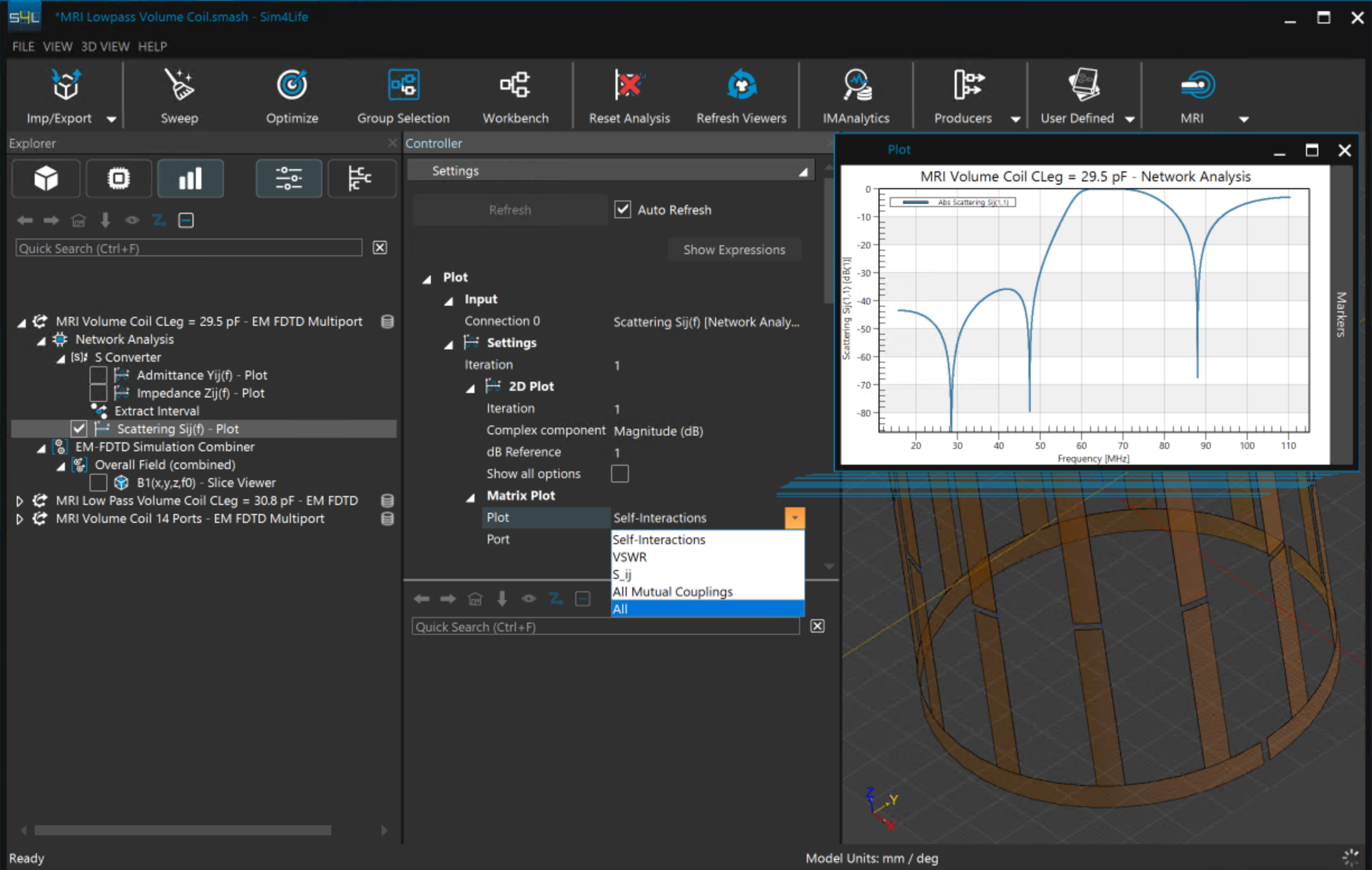
Task: Click the Group Selection icon
Action: 403,86
